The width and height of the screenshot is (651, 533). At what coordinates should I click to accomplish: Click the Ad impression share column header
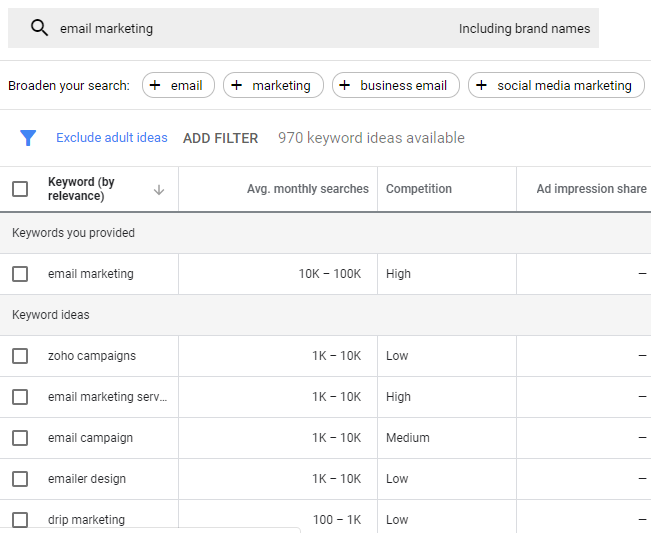[590, 189]
